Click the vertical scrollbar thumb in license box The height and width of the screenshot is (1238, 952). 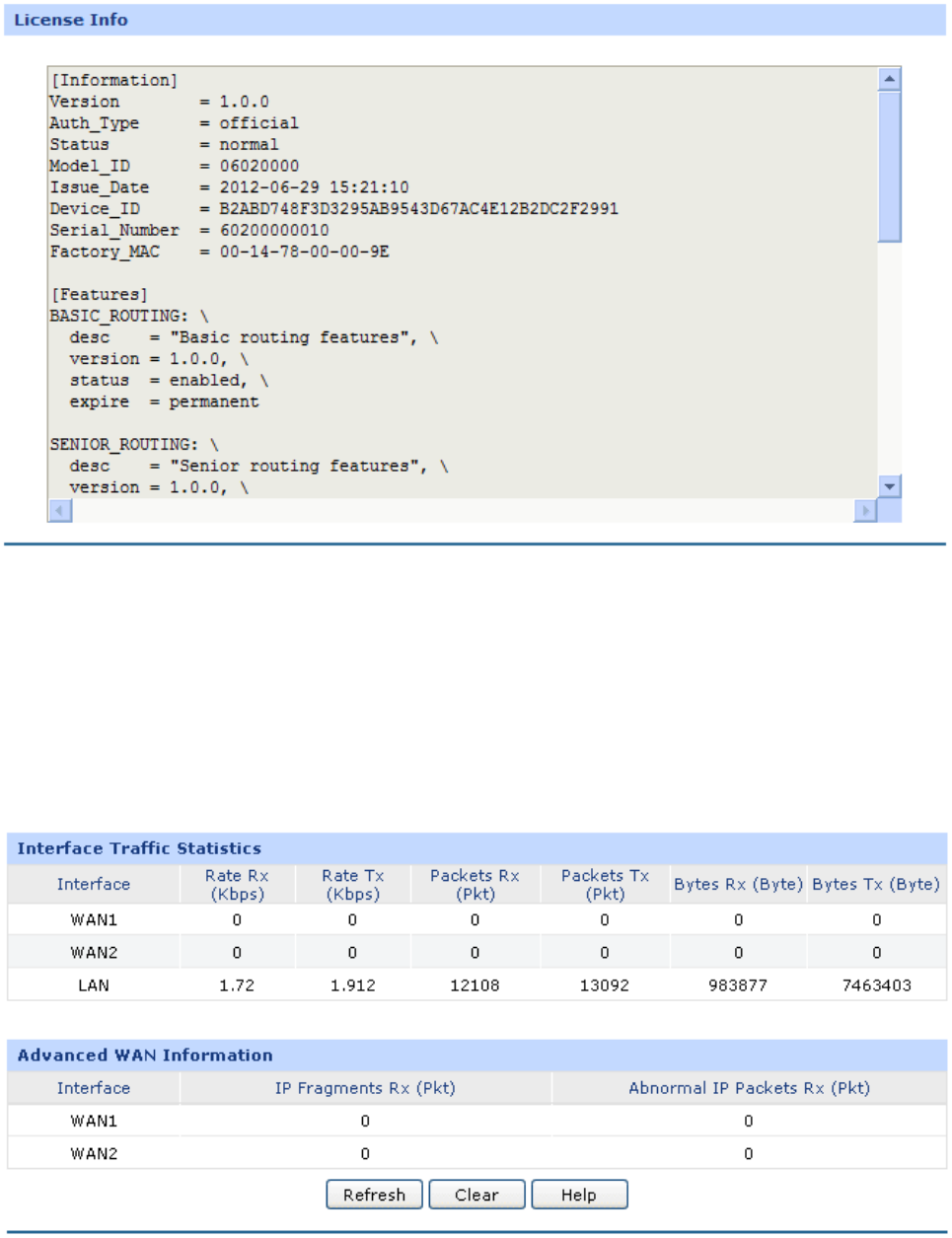[889, 166]
